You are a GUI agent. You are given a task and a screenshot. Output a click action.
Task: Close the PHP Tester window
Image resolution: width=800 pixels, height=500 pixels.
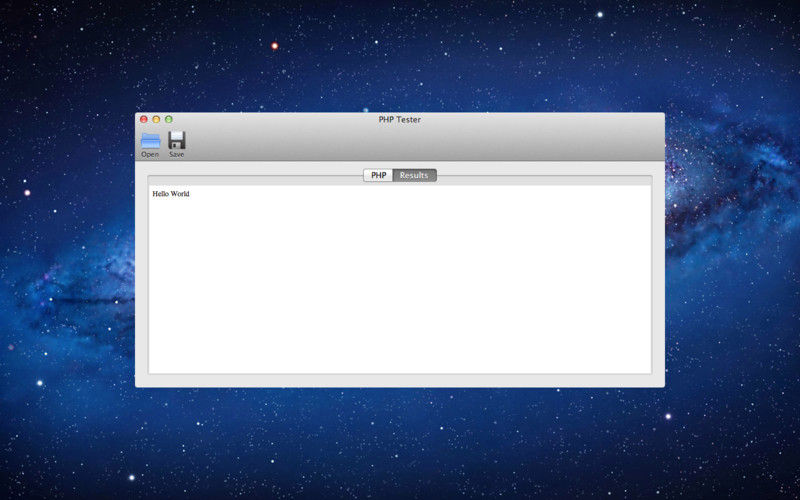point(144,119)
